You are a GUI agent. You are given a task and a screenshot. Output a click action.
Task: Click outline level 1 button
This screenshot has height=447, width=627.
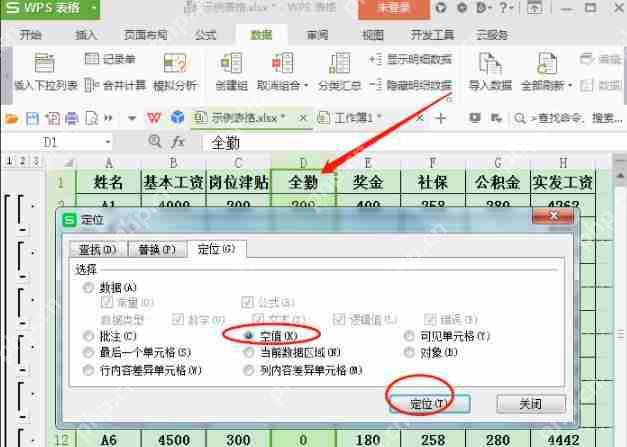click(x=10, y=161)
